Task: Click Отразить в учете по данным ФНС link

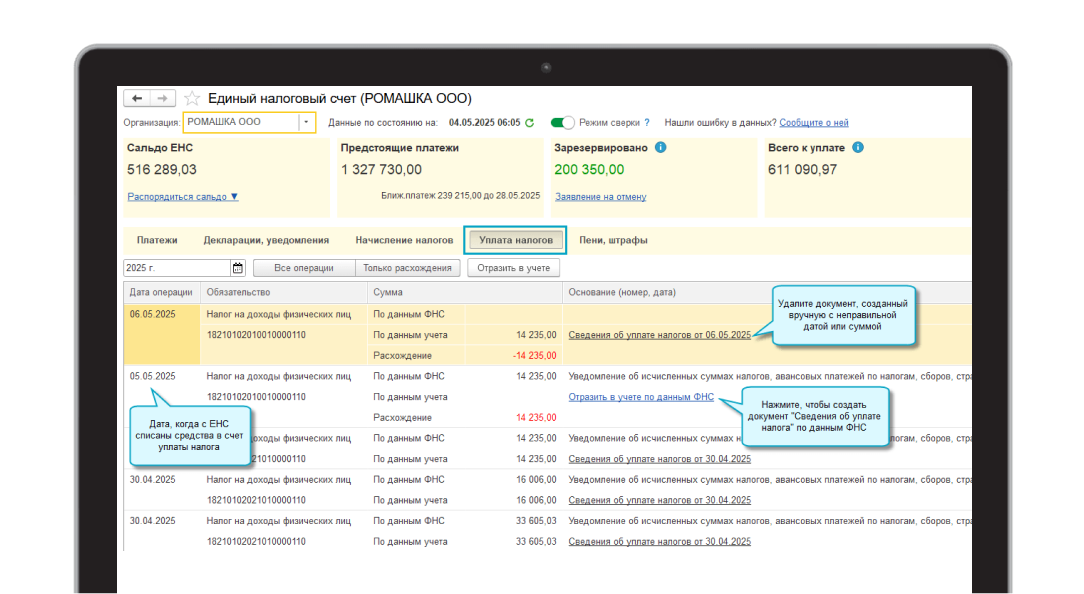Action: (641, 397)
